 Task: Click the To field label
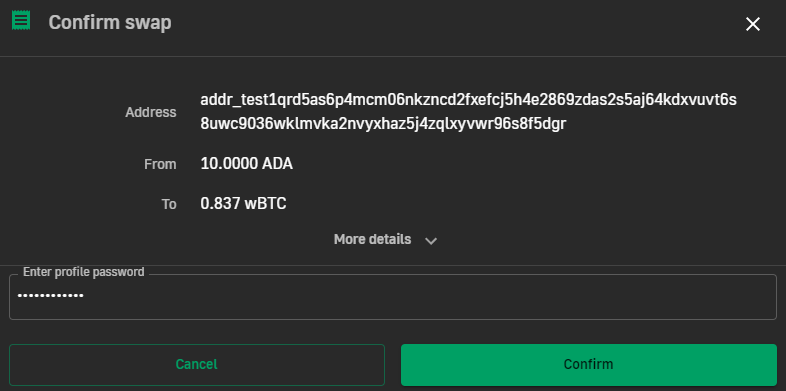pyautogui.click(x=169, y=205)
